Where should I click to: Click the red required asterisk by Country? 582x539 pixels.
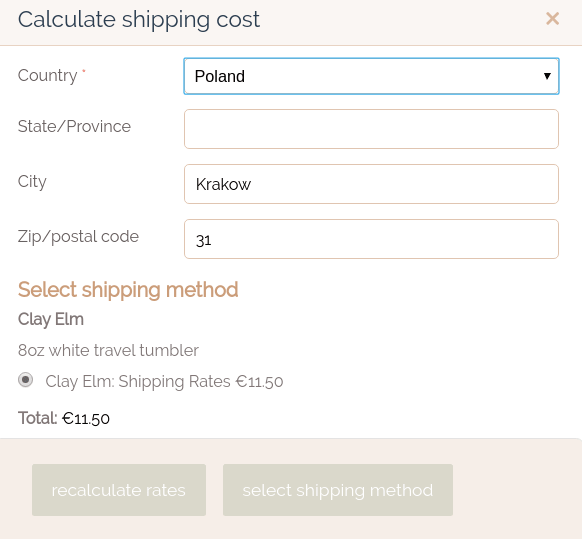pos(84,70)
